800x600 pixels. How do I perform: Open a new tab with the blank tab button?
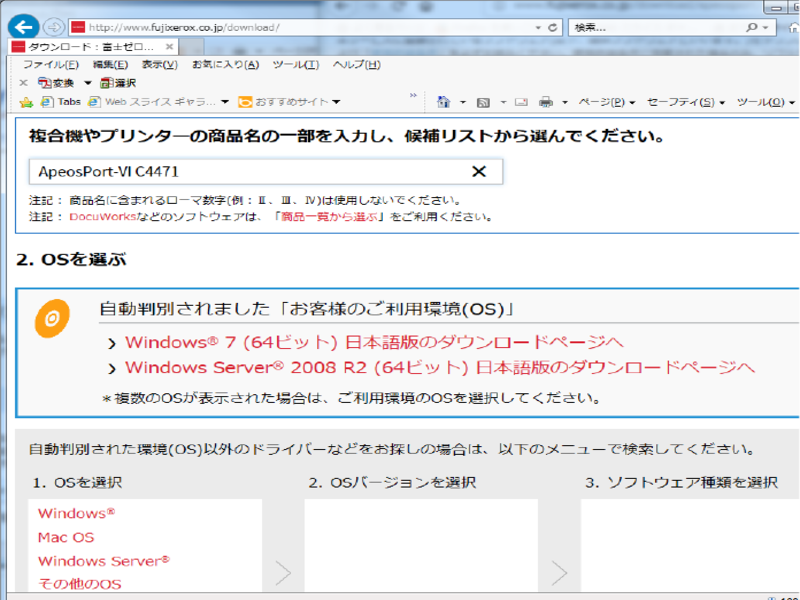click(x=192, y=47)
